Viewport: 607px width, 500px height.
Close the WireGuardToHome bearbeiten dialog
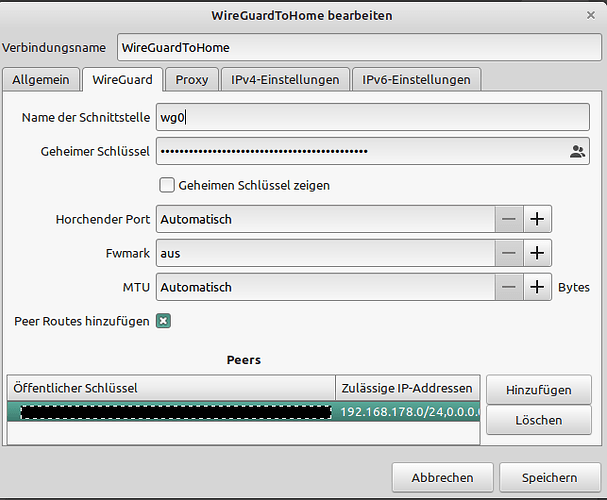tap(591, 15)
